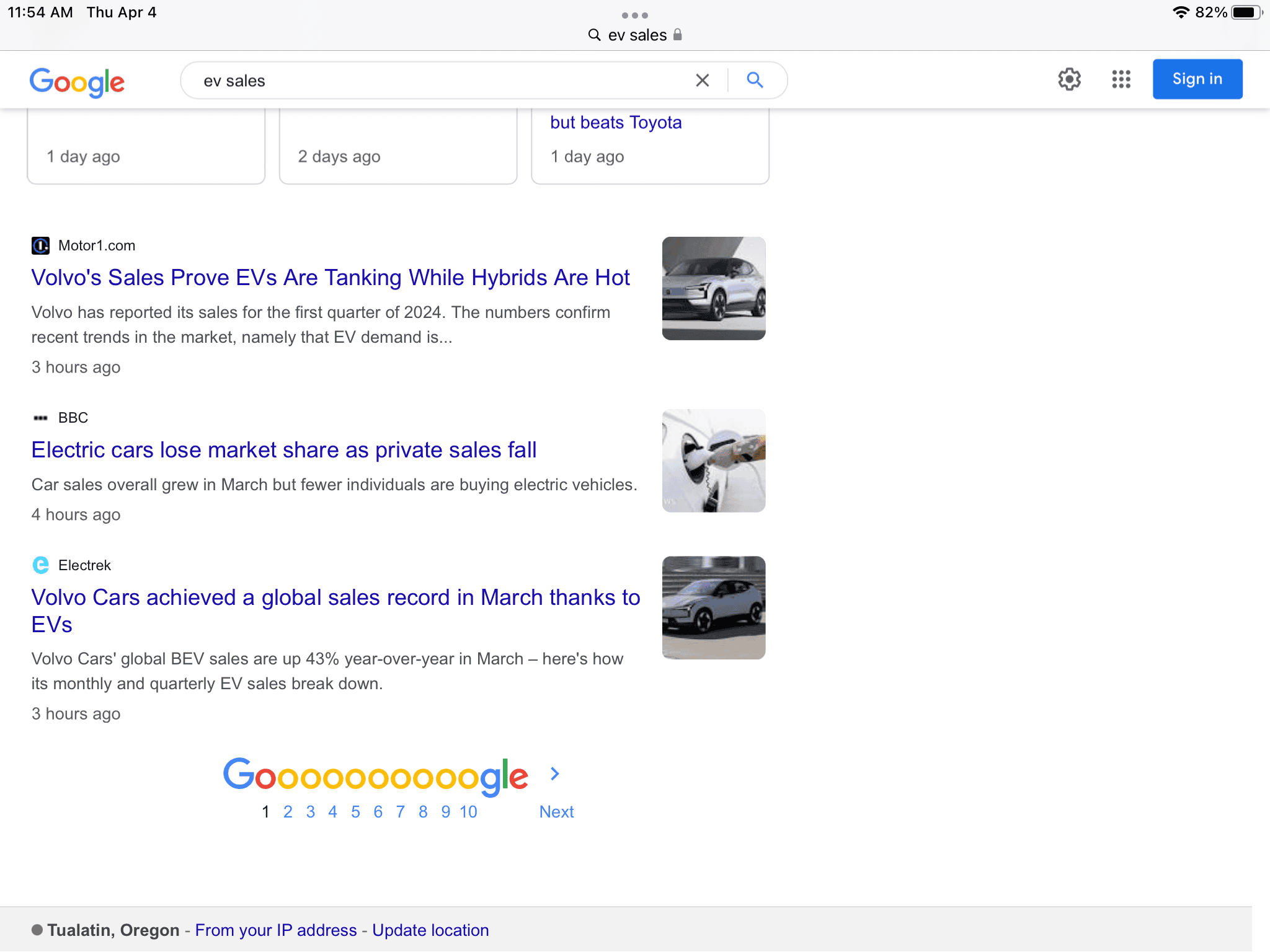Go to results page 8
This screenshot has height=952, width=1270.
[x=423, y=812]
